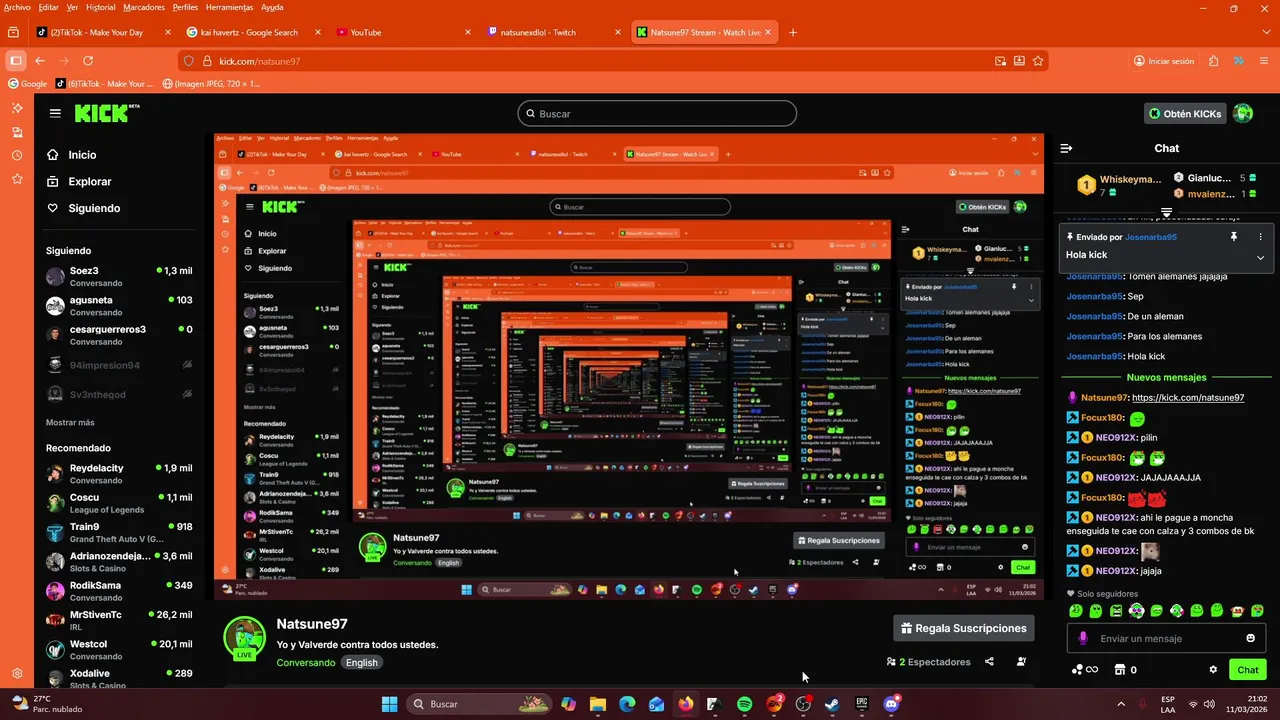Open Firefox sidebar toggle icon
Viewport: 1280px width, 720px height.
pos(16,61)
